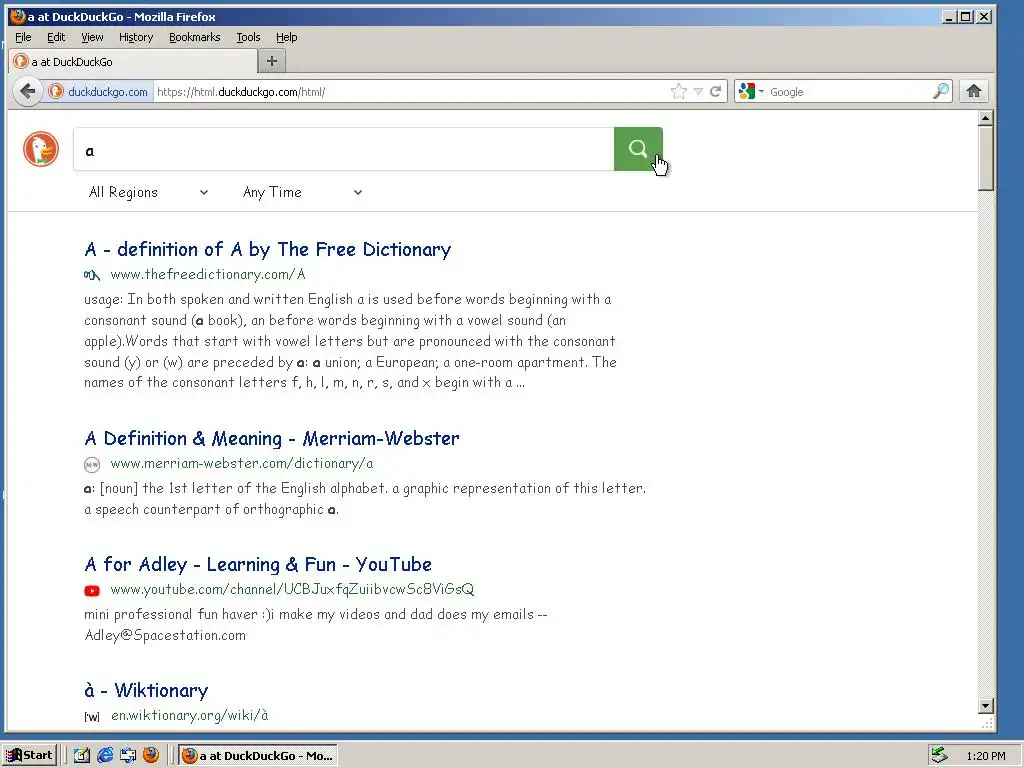1024x768 pixels.
Task: Click The Free Dictionary favicon
Action: (92, 275)
